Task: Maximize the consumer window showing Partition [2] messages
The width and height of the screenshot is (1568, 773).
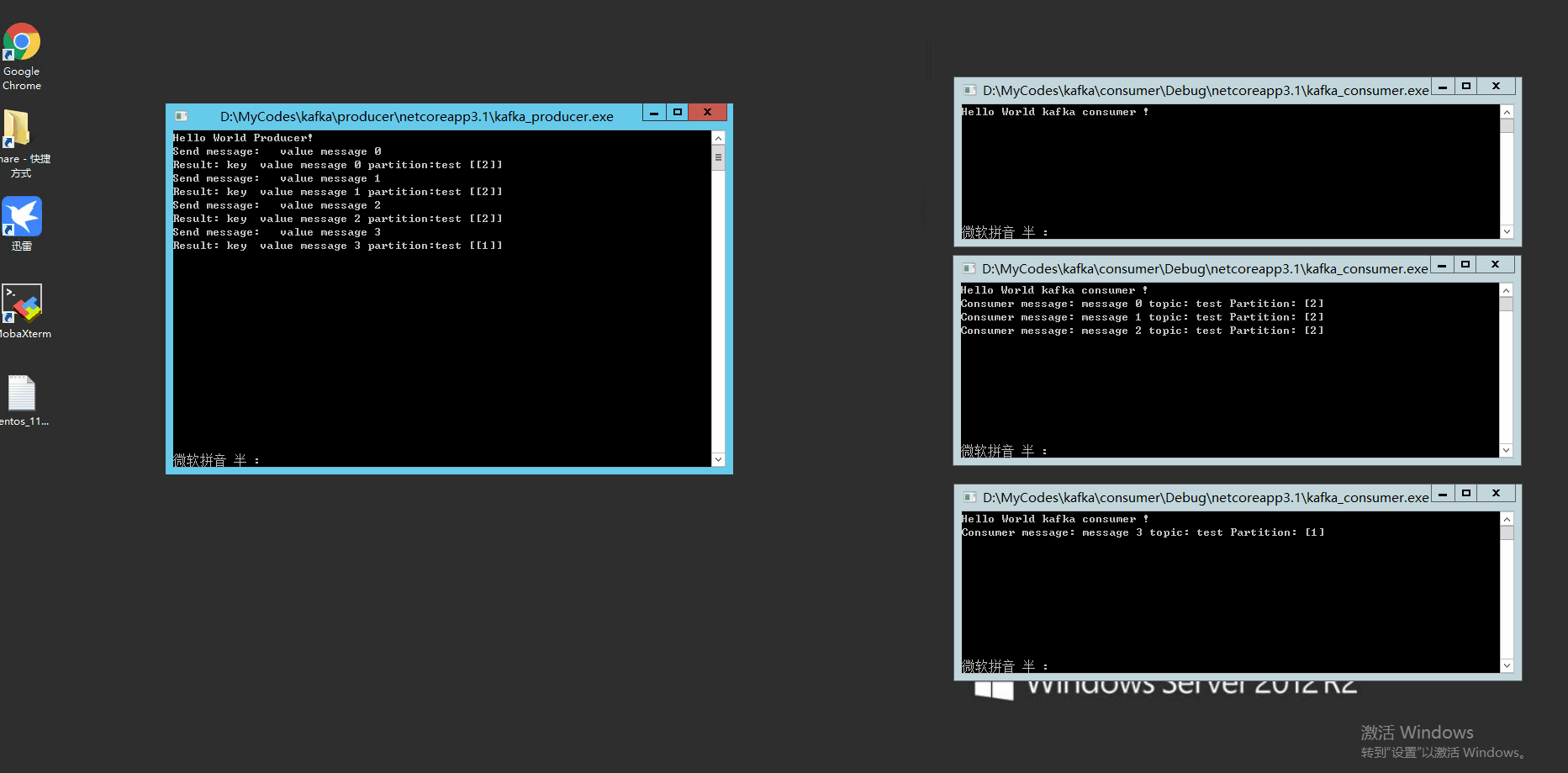Action: (x=1465, y=265)
